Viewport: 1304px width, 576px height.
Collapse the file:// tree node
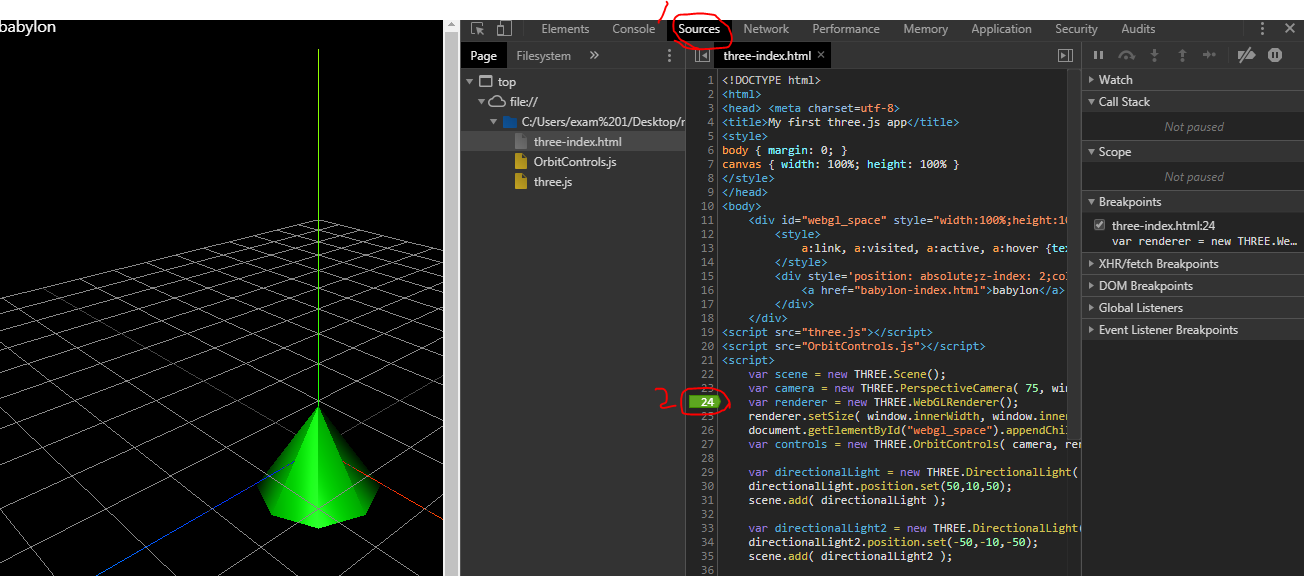click(x=482, y=102)
